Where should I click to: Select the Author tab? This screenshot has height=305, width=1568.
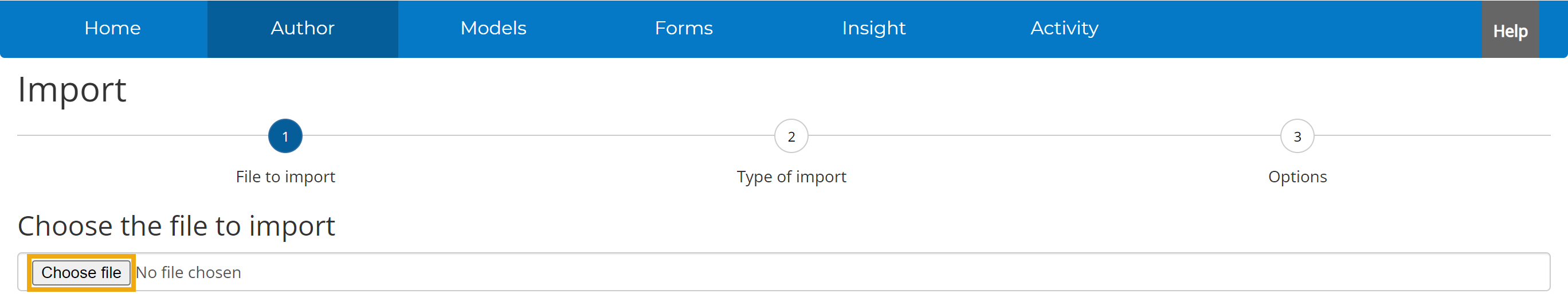pos(303,29)
